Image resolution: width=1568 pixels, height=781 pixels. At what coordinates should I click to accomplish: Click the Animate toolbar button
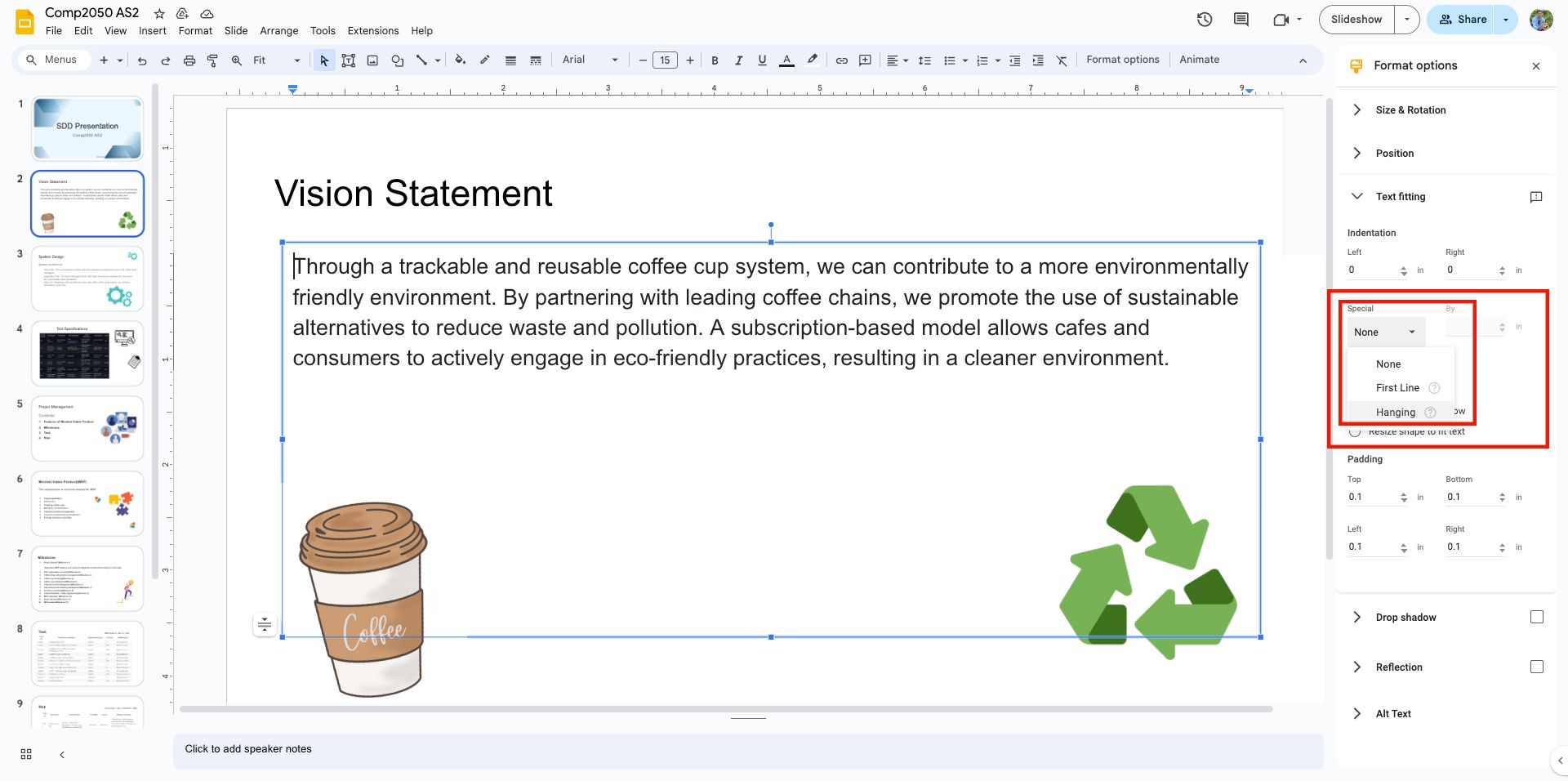click(1199, 60)
